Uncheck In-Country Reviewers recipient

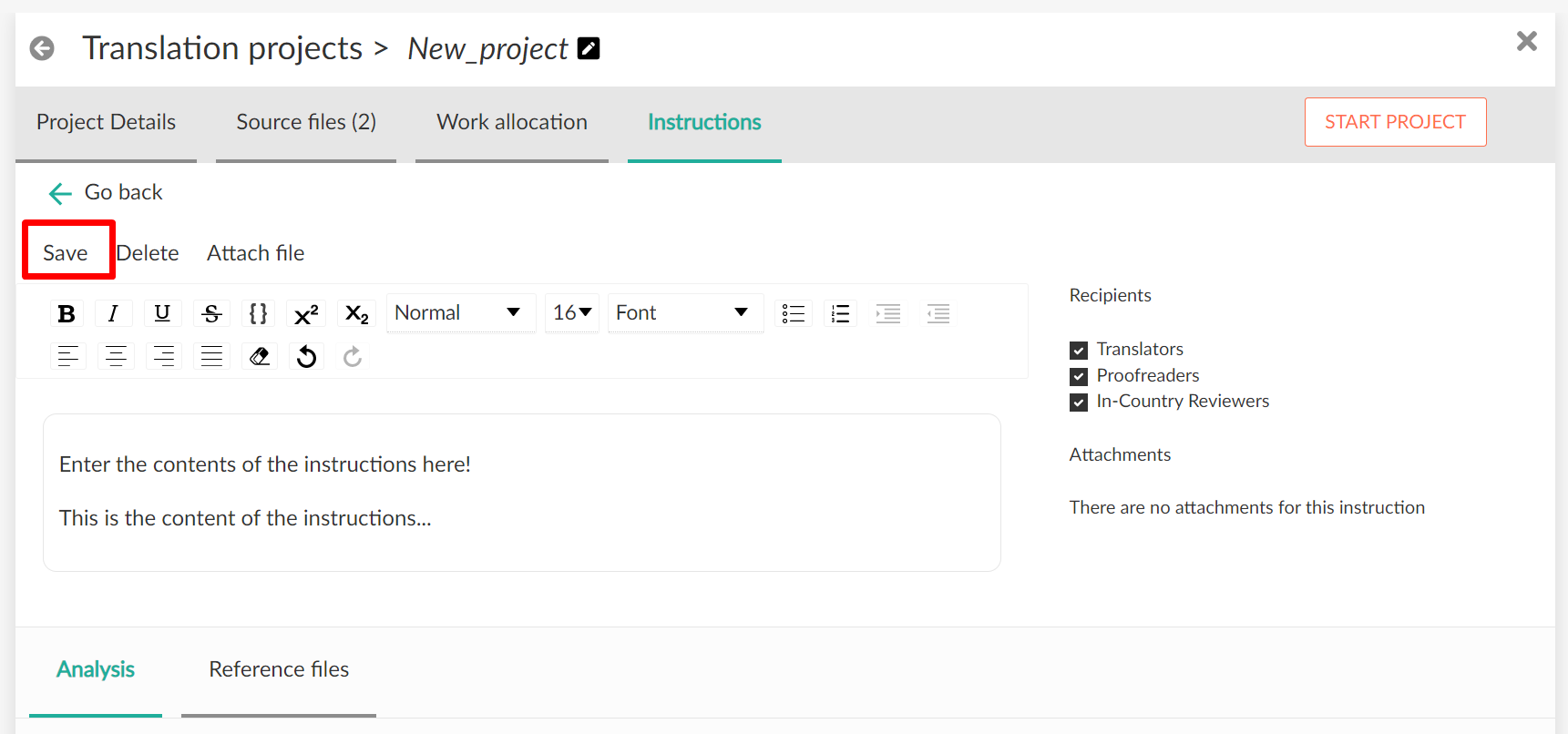pyautogui.click(x=1079, y=403)
